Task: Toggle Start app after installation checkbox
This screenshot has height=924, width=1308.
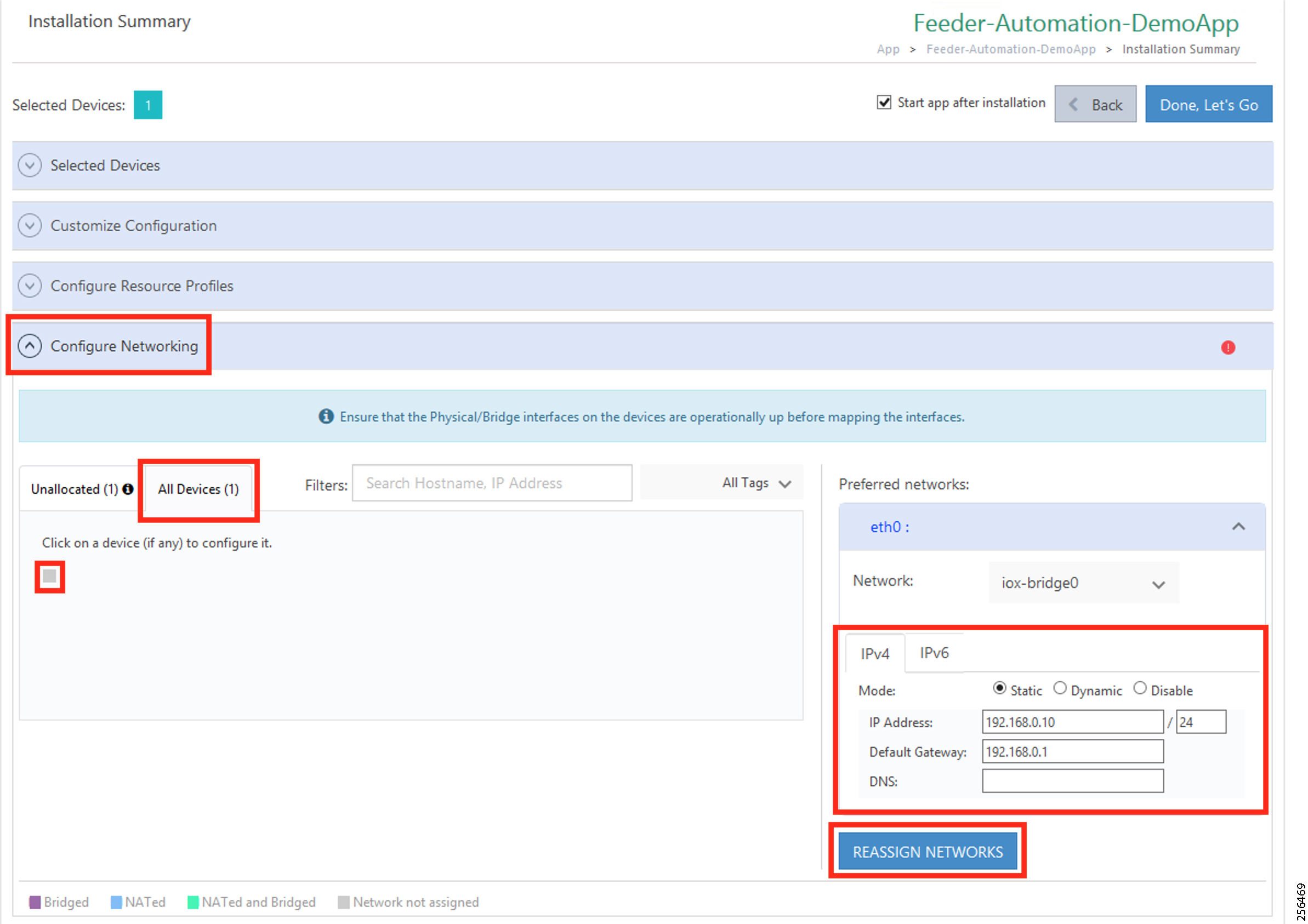Action: pos(884,102)
